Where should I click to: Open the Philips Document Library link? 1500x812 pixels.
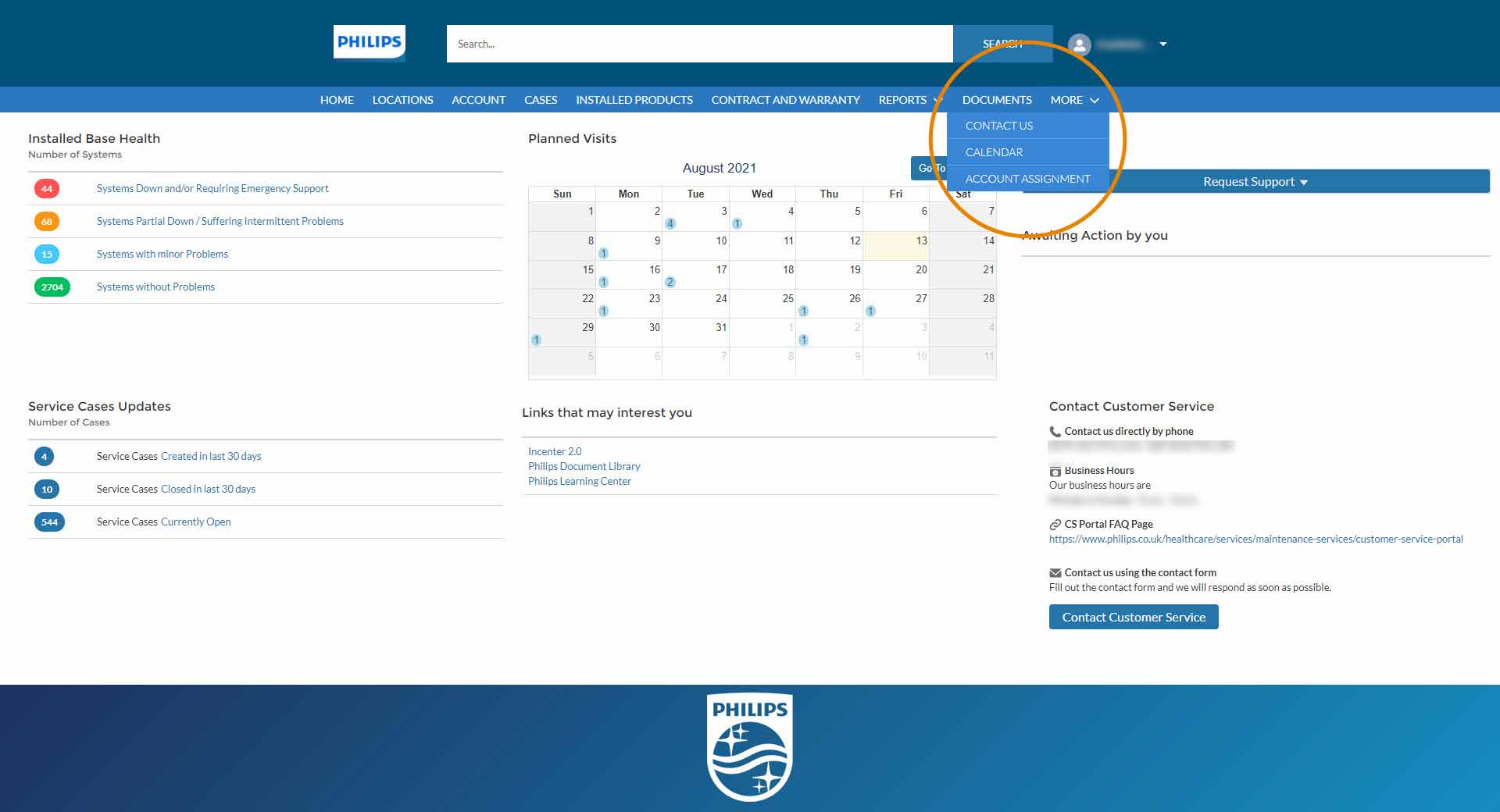tap(584, 466)
